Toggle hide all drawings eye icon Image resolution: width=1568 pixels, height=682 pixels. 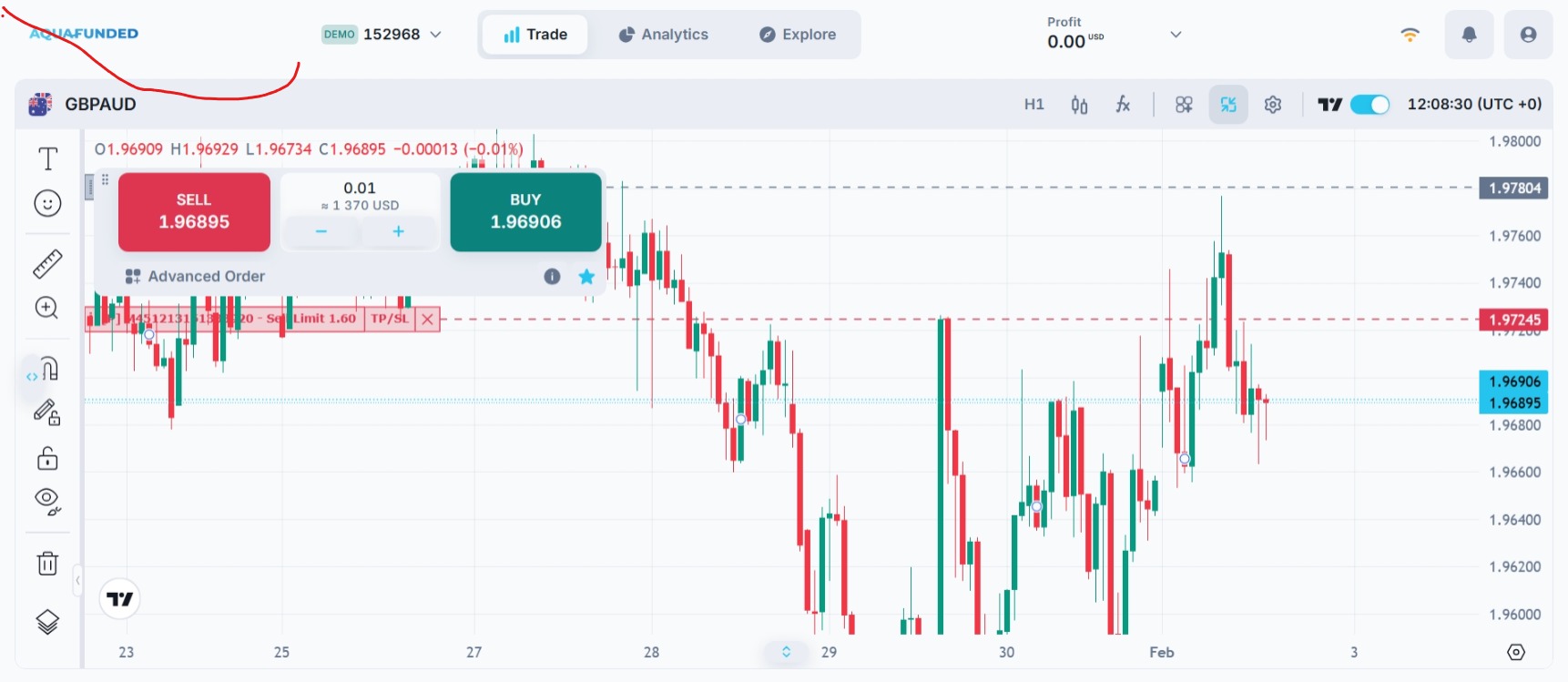coord(47,501)
